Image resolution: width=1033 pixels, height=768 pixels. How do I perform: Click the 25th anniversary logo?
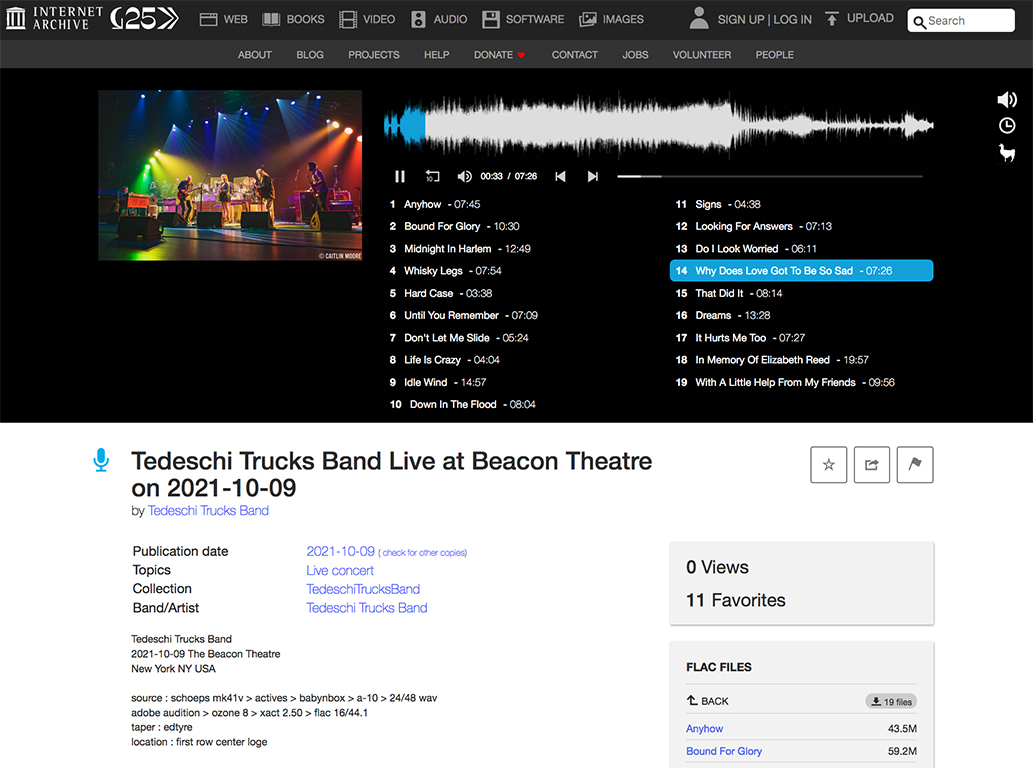coord(144,18)
